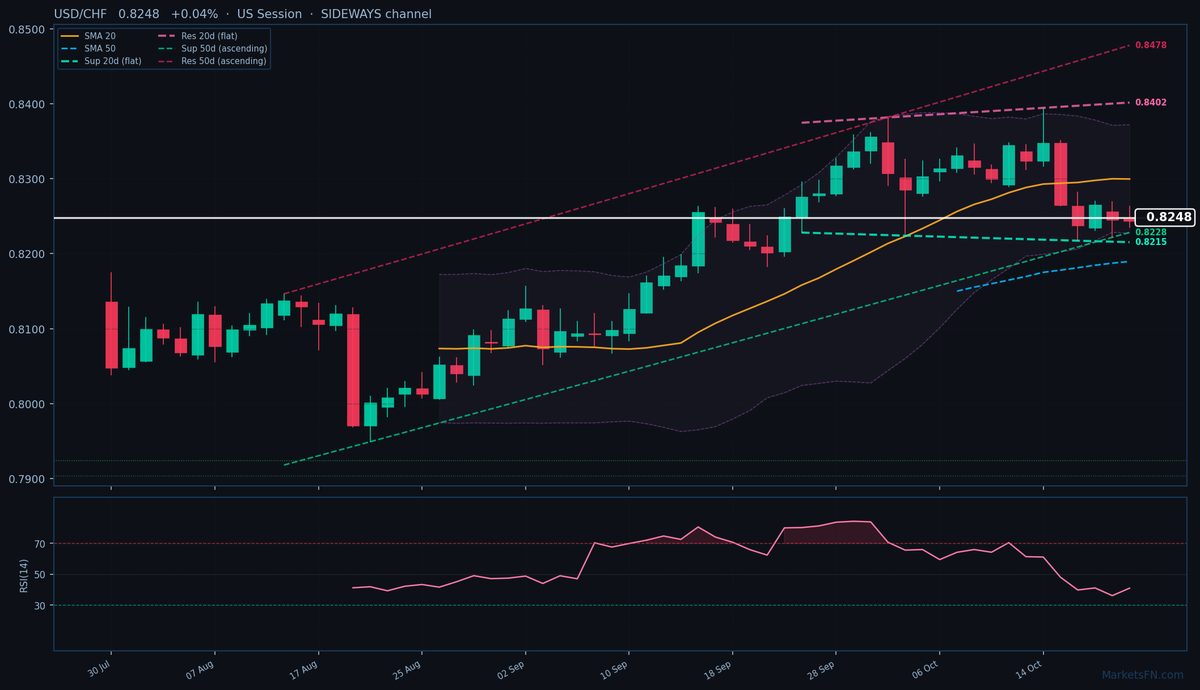Screen dimensions: 1200x690
Task: Click the 0.8228 support level label
Action: (x=1151, y=232)
